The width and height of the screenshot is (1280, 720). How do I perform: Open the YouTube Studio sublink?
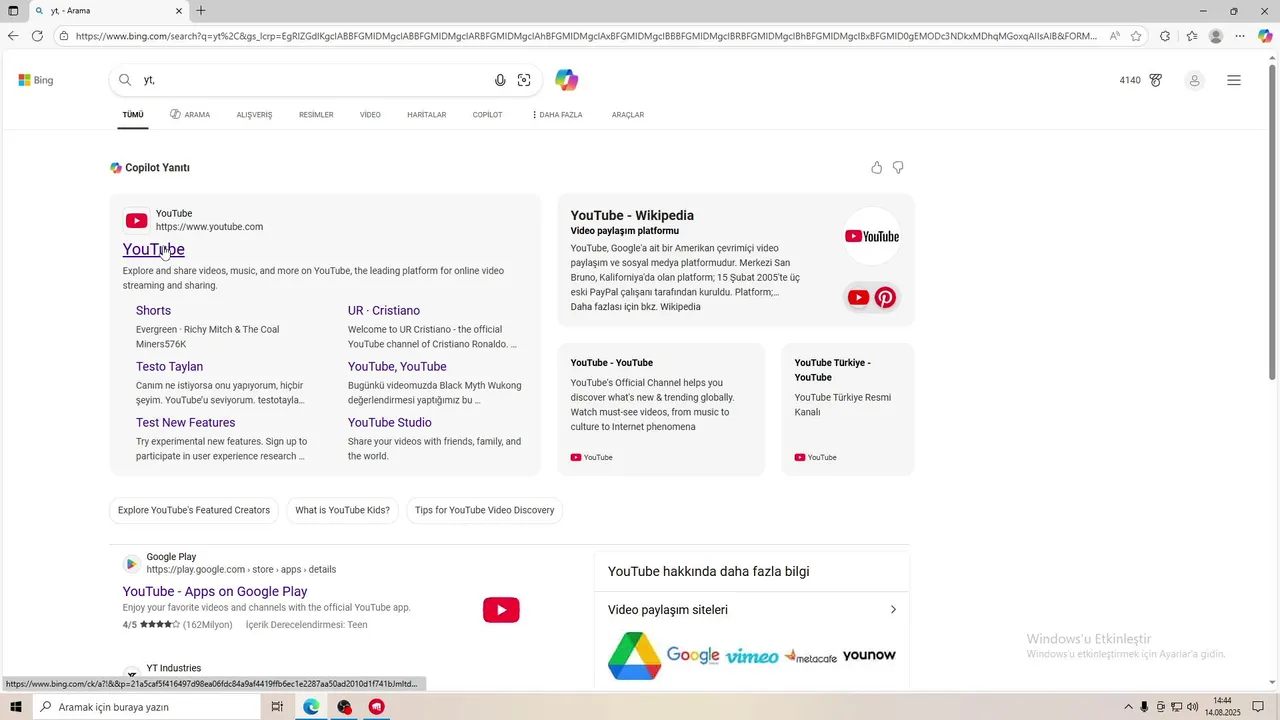pos(390,423)
